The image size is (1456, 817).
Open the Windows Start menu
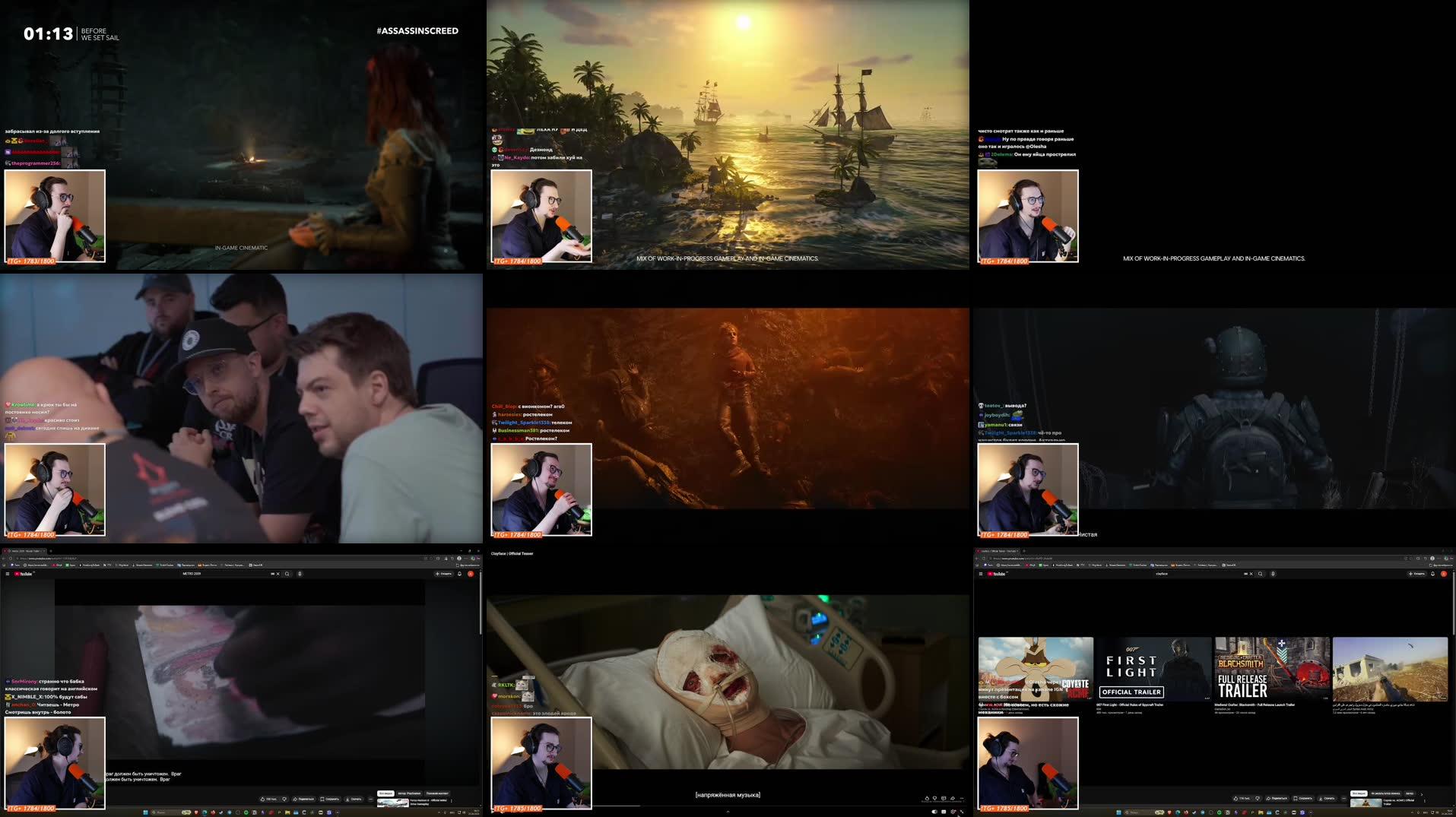tap(146, 812)
